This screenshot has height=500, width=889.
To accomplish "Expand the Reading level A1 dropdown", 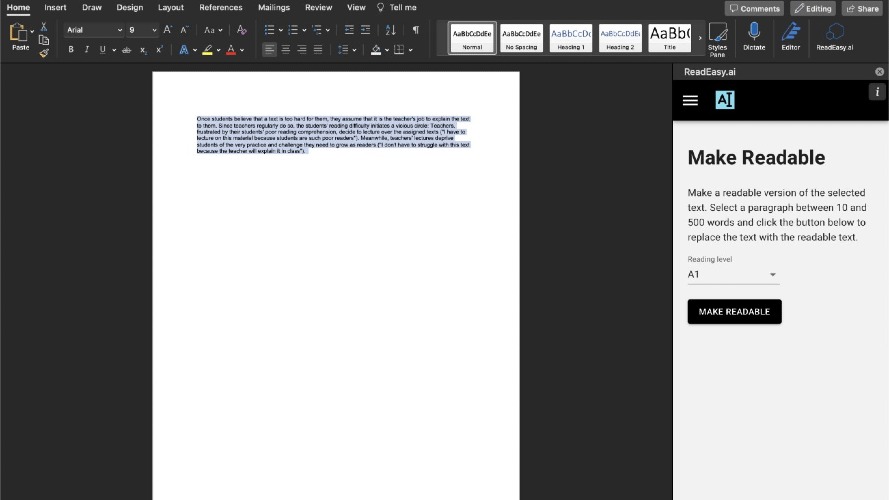I will (x=733, y=274).
